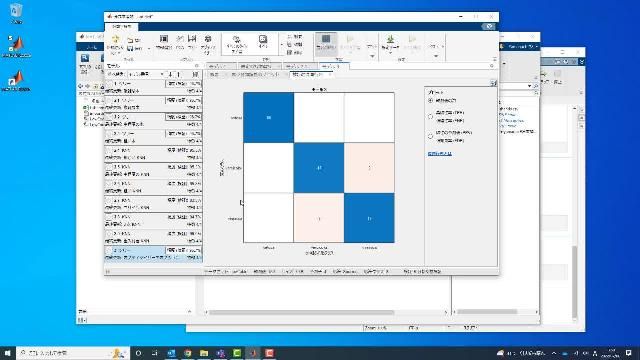Click the Save session disk icon
Viewport: 640px width, 360px height.
tap(130, 48)
